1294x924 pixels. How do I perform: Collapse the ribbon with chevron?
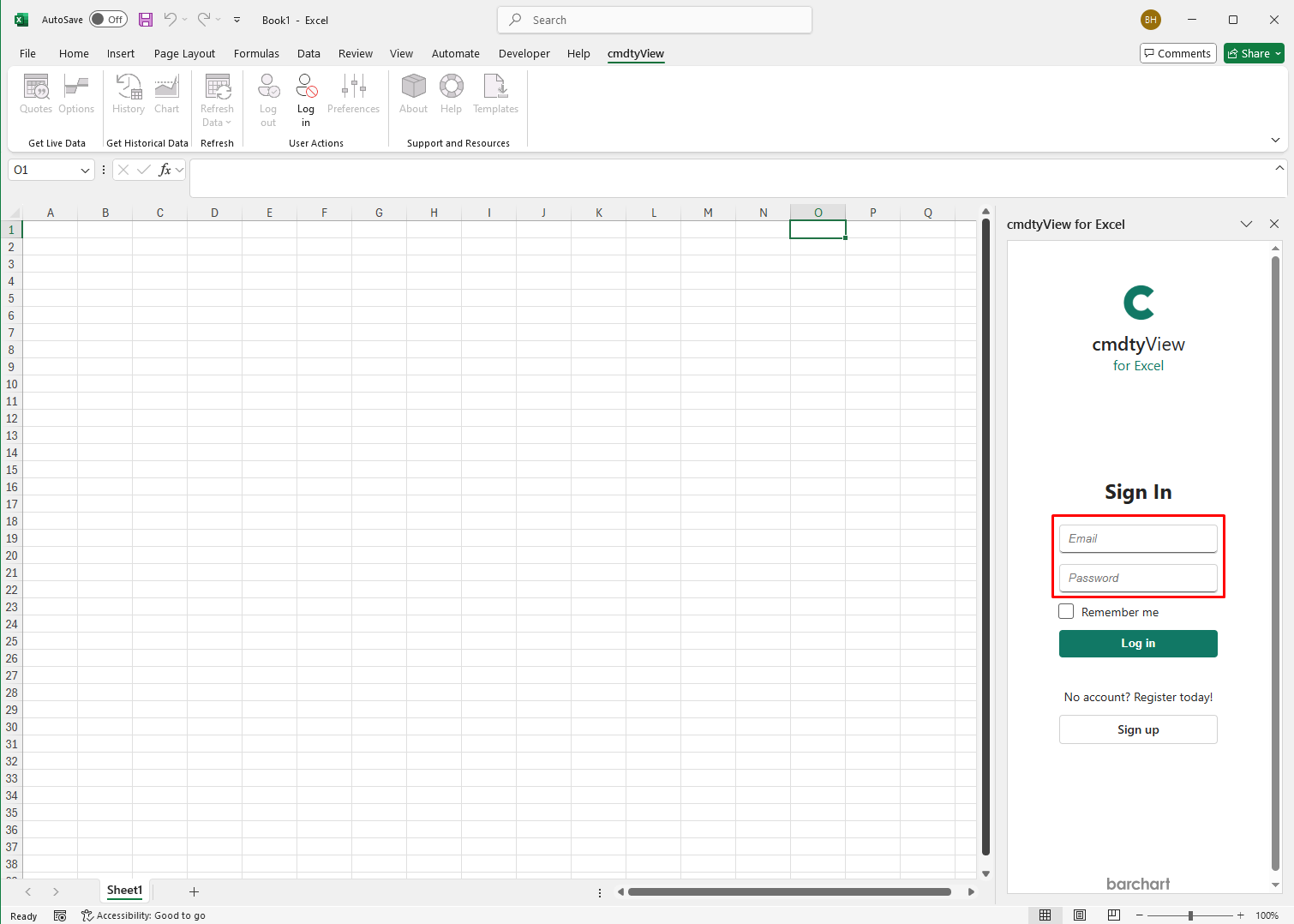(x=1275, y=141)
